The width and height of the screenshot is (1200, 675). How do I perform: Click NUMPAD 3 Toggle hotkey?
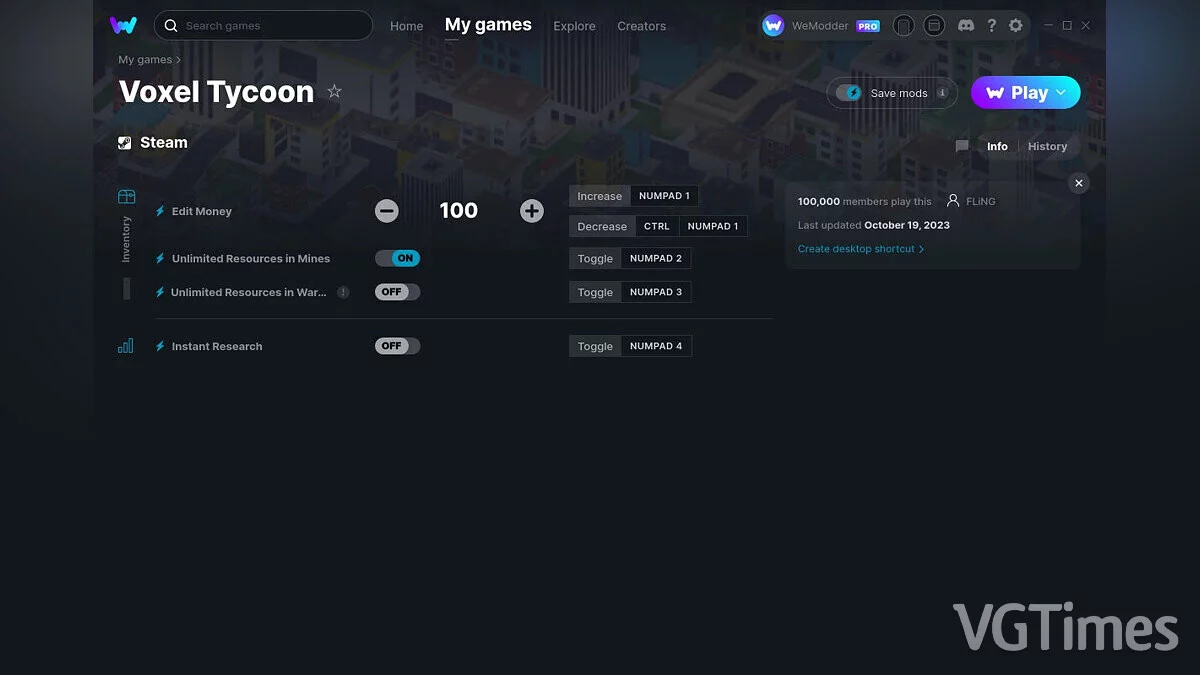(656, 292)
